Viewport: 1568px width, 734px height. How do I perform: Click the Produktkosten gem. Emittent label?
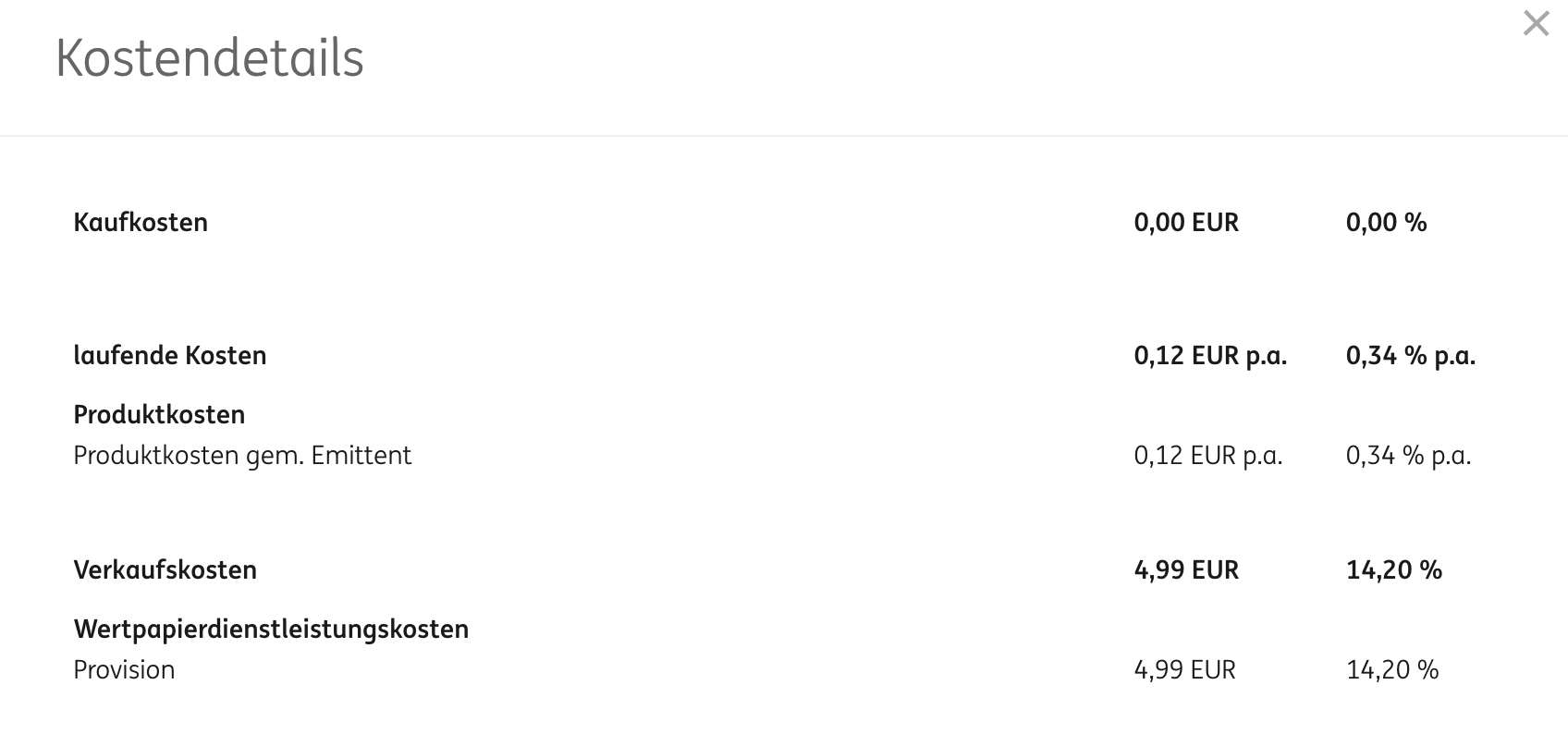point(242,456)
